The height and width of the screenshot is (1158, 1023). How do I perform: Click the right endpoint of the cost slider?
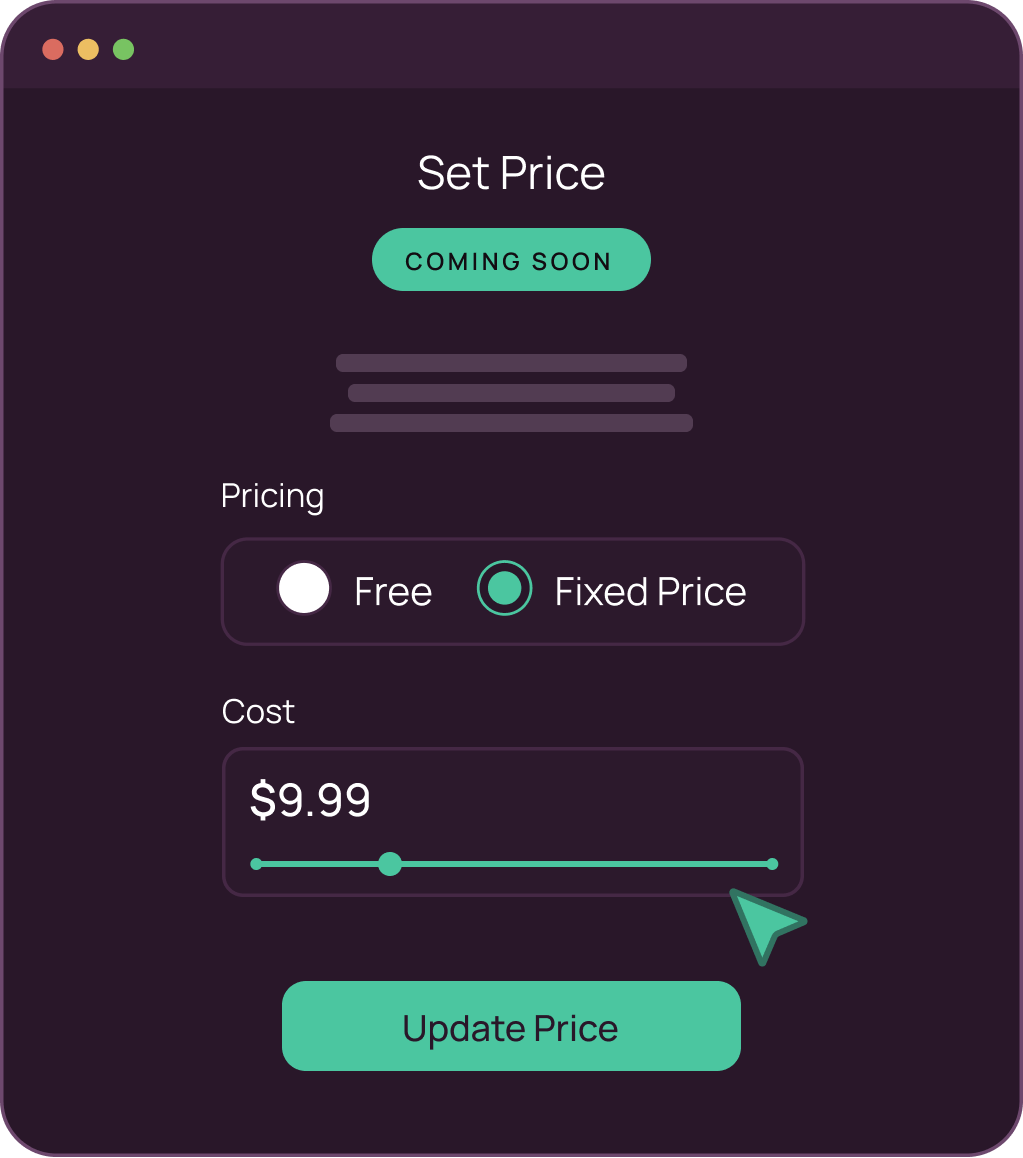772,864
